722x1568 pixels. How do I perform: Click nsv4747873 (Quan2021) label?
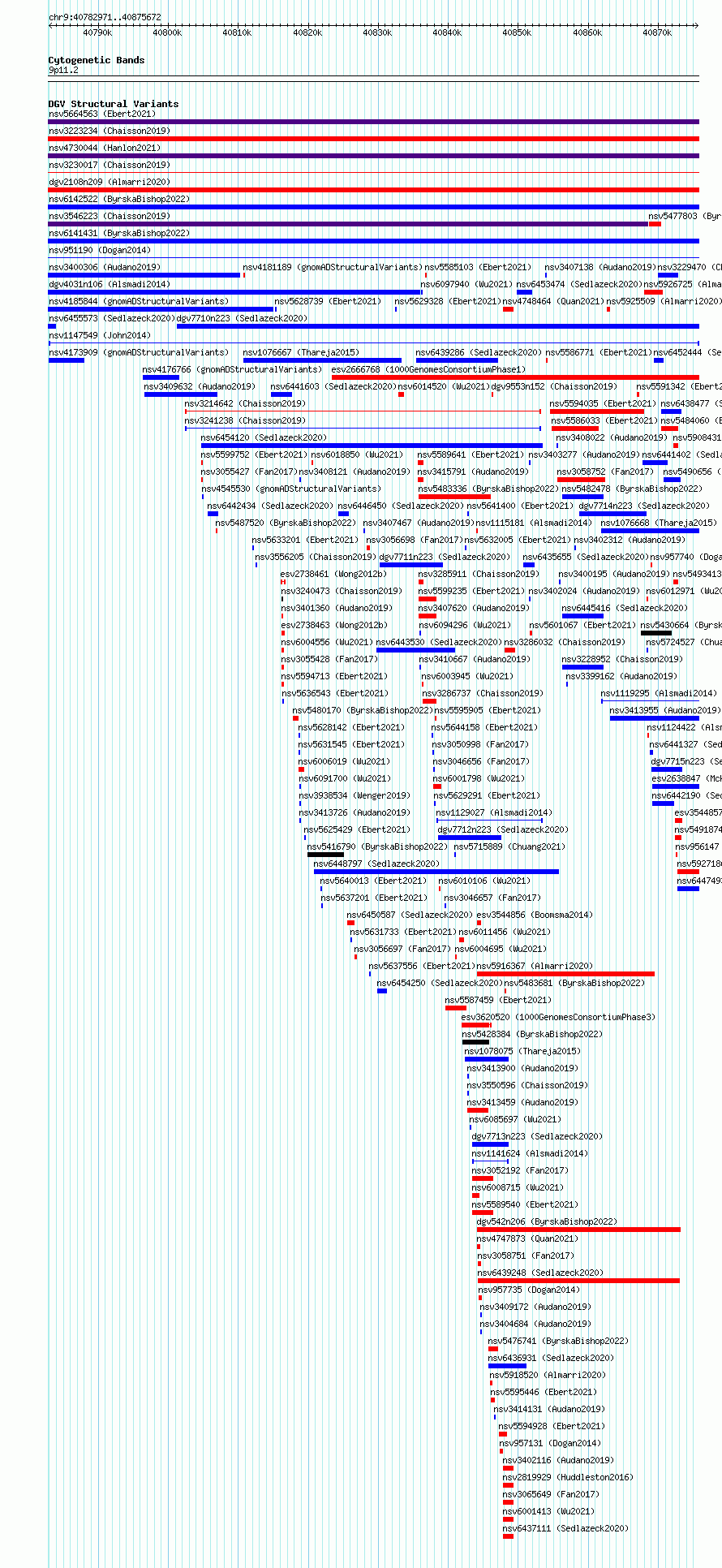527,1239
